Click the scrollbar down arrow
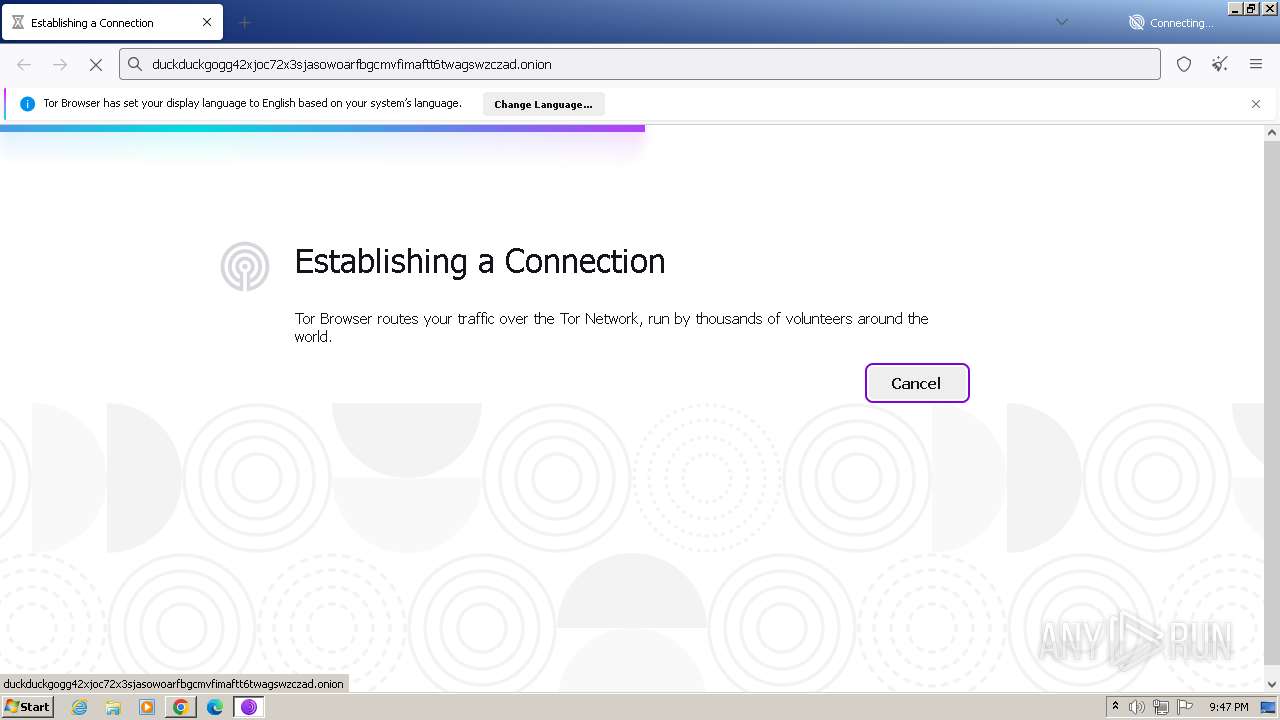The width and height of the screenshot is (1280, 720). point(1272,685)
